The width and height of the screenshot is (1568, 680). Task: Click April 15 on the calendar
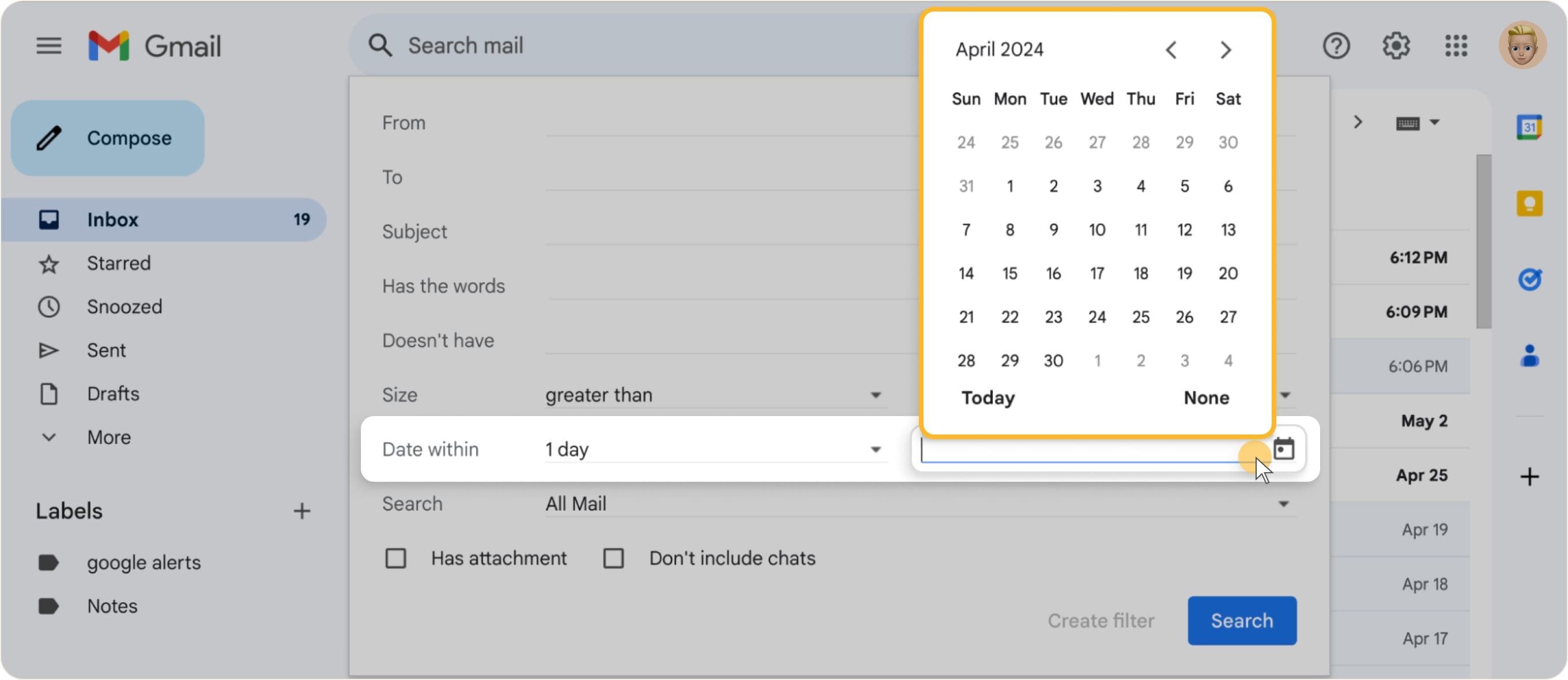click(1010, 273)
